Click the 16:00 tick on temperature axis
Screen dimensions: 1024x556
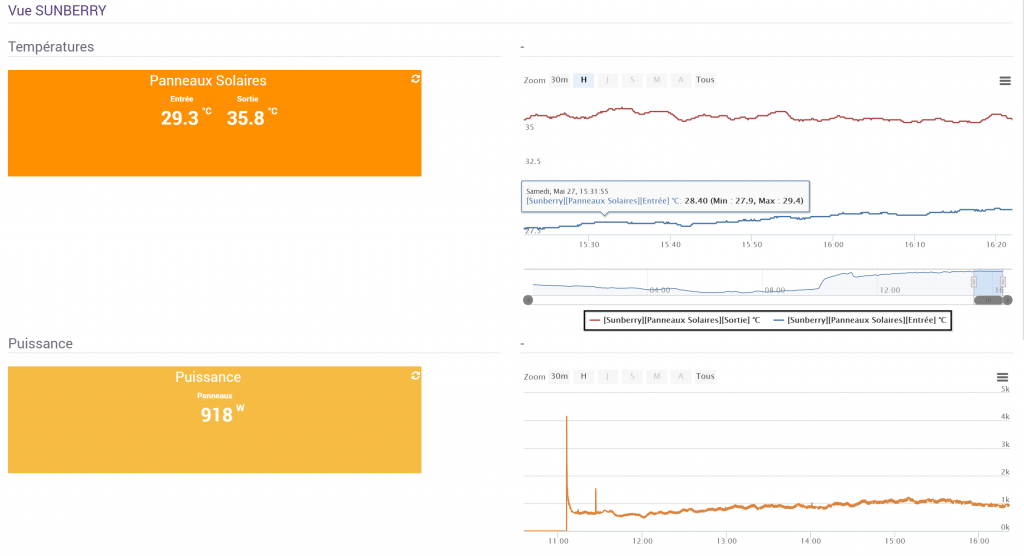[833, 244]
